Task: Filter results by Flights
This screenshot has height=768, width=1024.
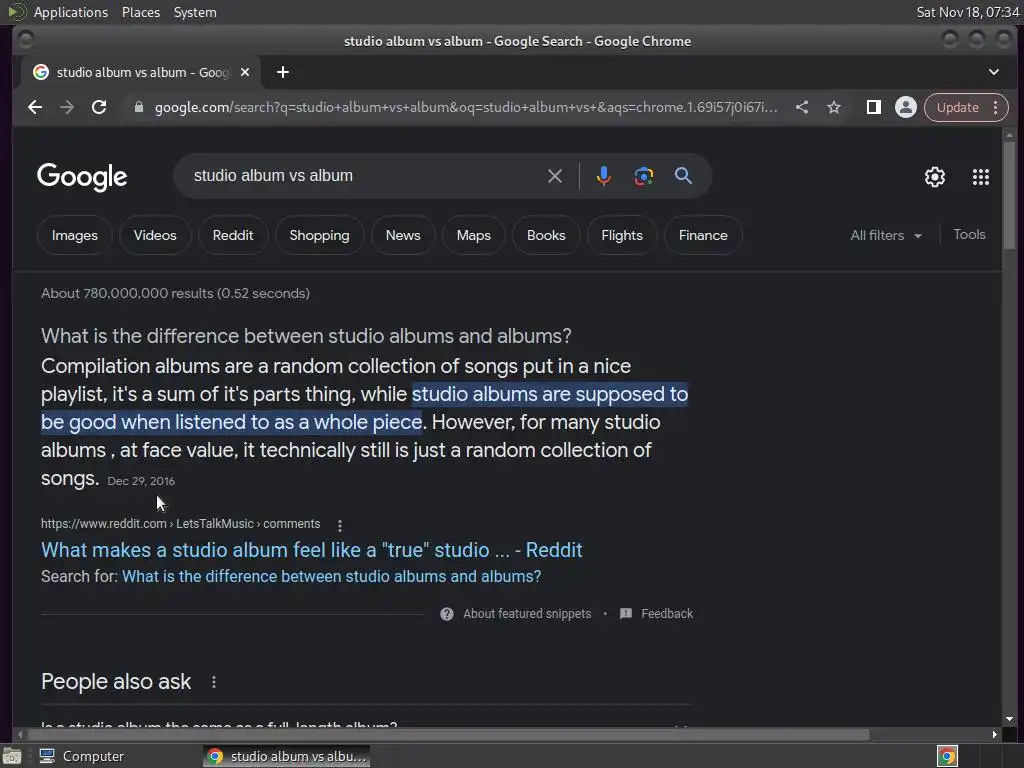Action: pyautogui.click(x=622, y=235)
